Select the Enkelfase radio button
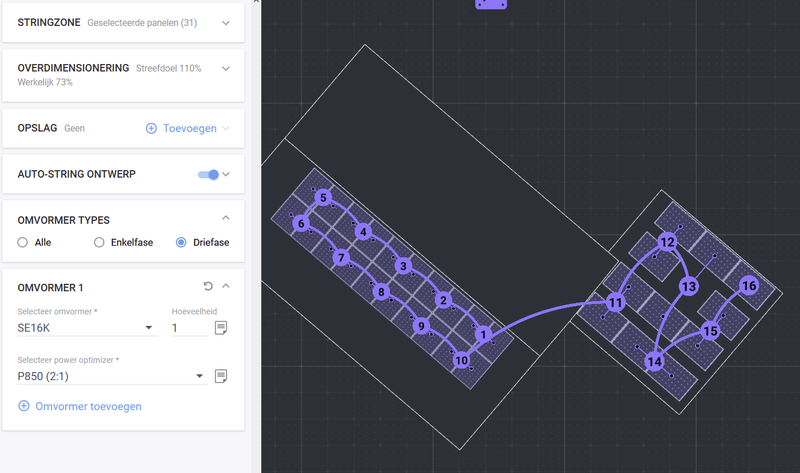This screenshot has width=800, height=473. coord(99,242)
